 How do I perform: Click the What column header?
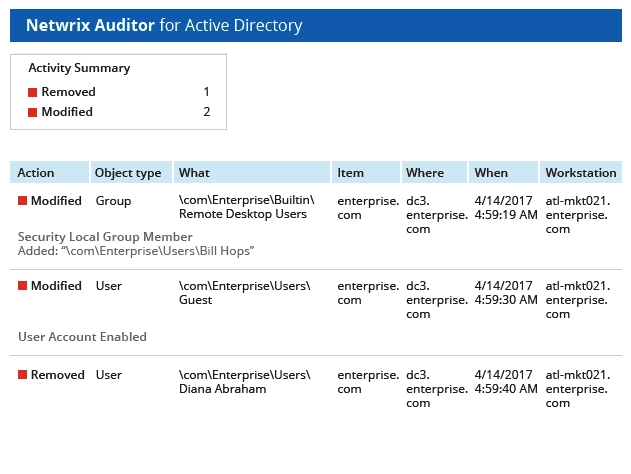252,173
